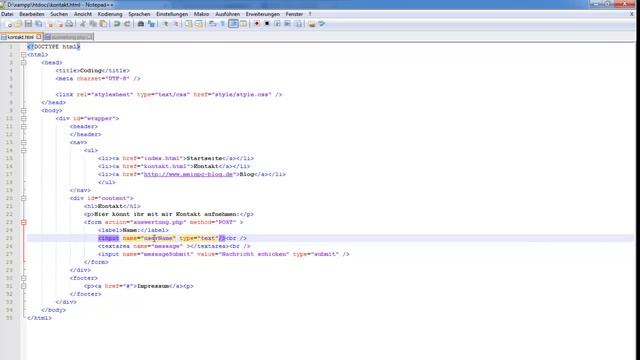Image resolution: width=640 pixels, height=360 pixels.
Task: Collapse the header block on line 11
Action: point(24,127)
